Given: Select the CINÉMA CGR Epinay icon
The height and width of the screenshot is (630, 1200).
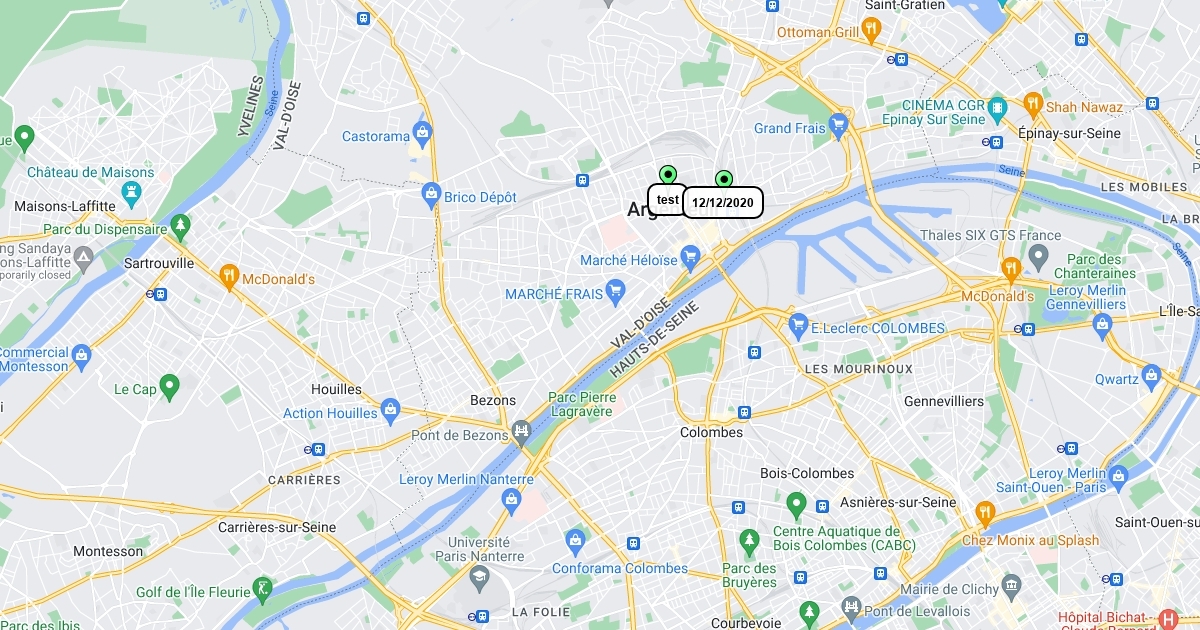Looking at the screenshot, I should pyautogui.click(x=997, y=106).
